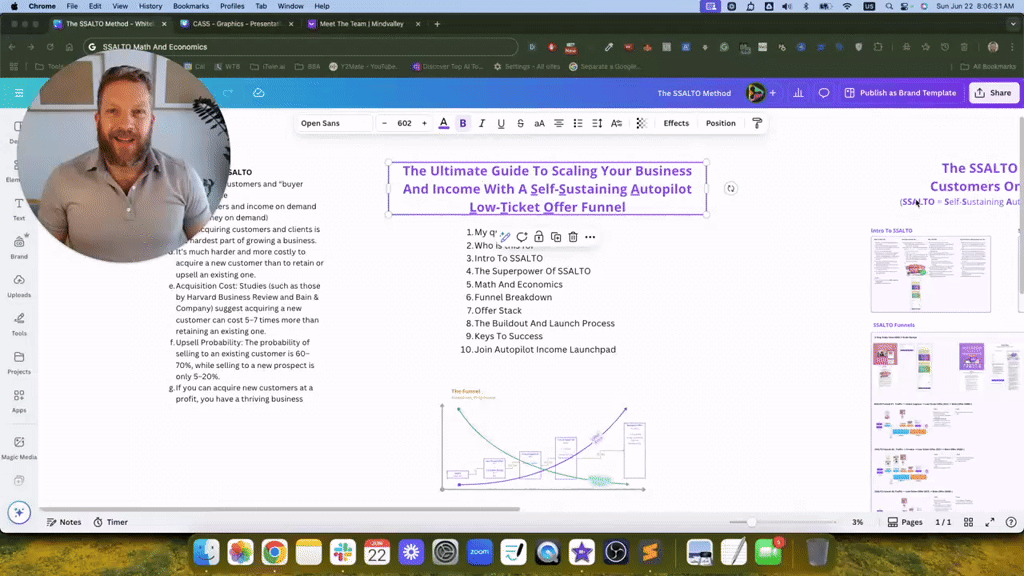This screenshot has height=576, width=1024.
Task: Toggle underline on the selected text
Action: click(x=500, y=123)
